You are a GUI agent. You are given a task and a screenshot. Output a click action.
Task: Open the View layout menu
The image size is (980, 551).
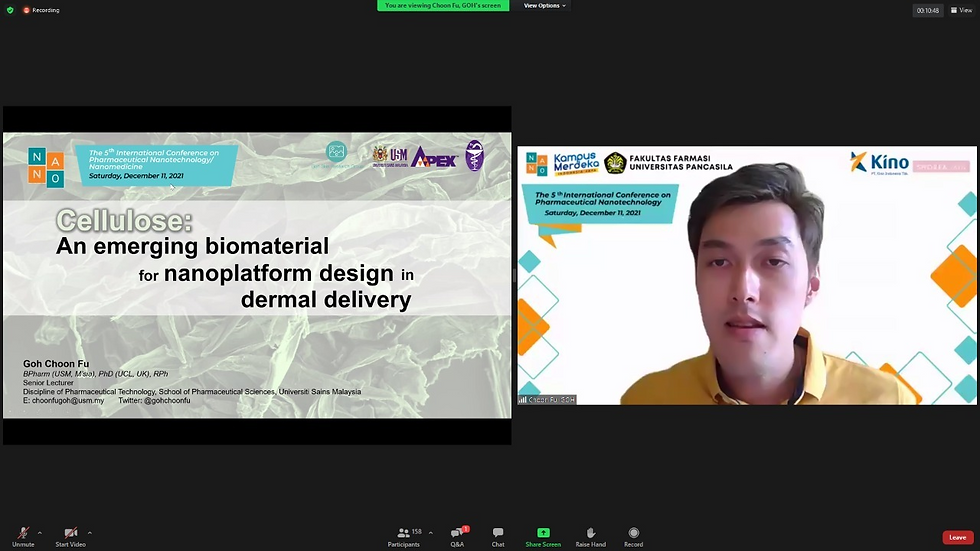click(961, 10)
